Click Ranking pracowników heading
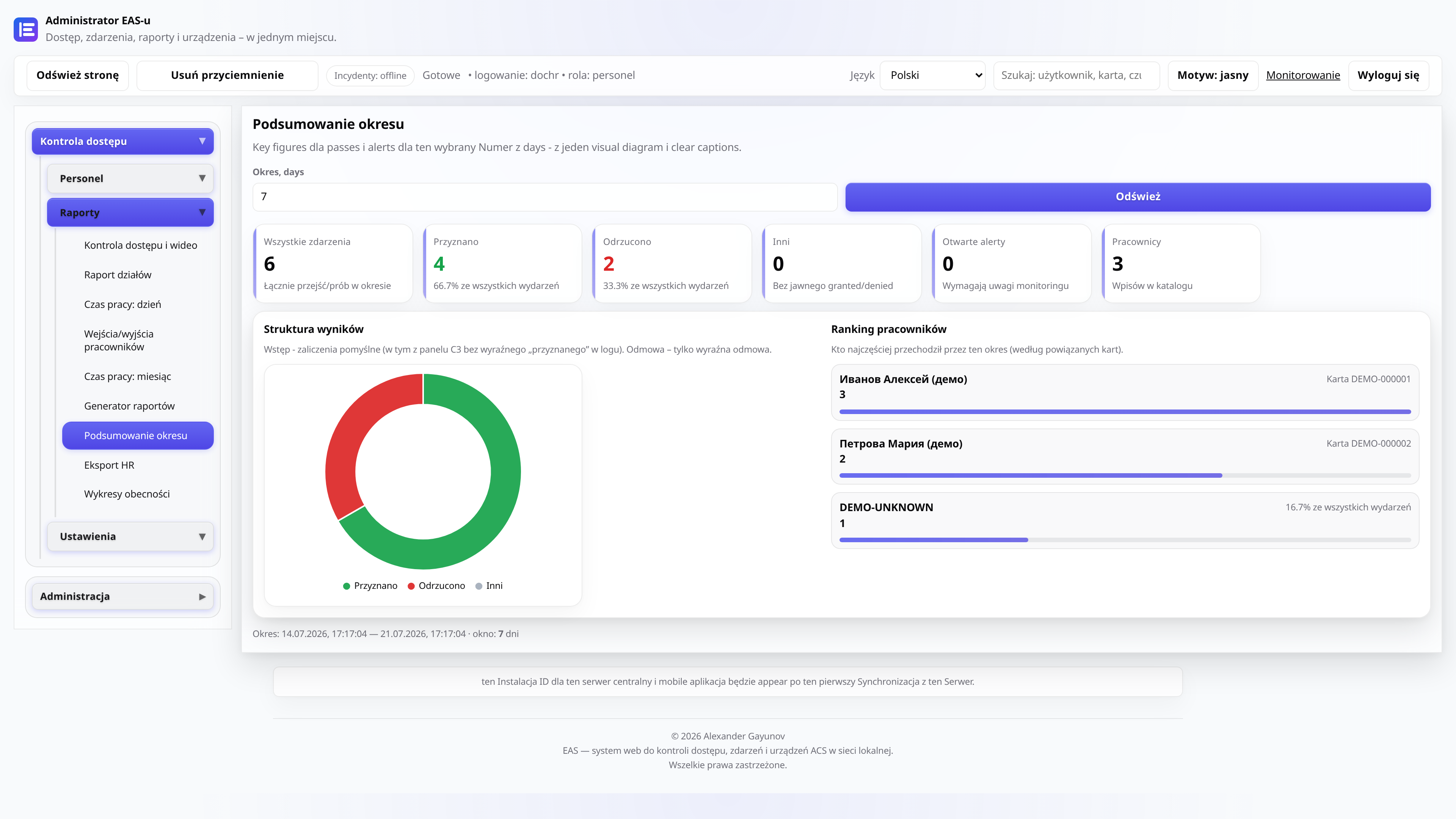The image size is (1456, 819). pos(888,329)
